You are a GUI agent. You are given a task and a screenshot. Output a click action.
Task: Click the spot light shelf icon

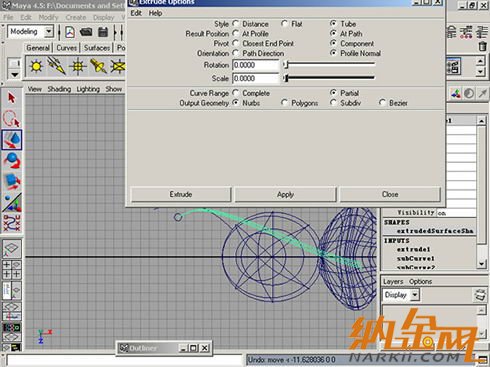[x=98, y=66]
